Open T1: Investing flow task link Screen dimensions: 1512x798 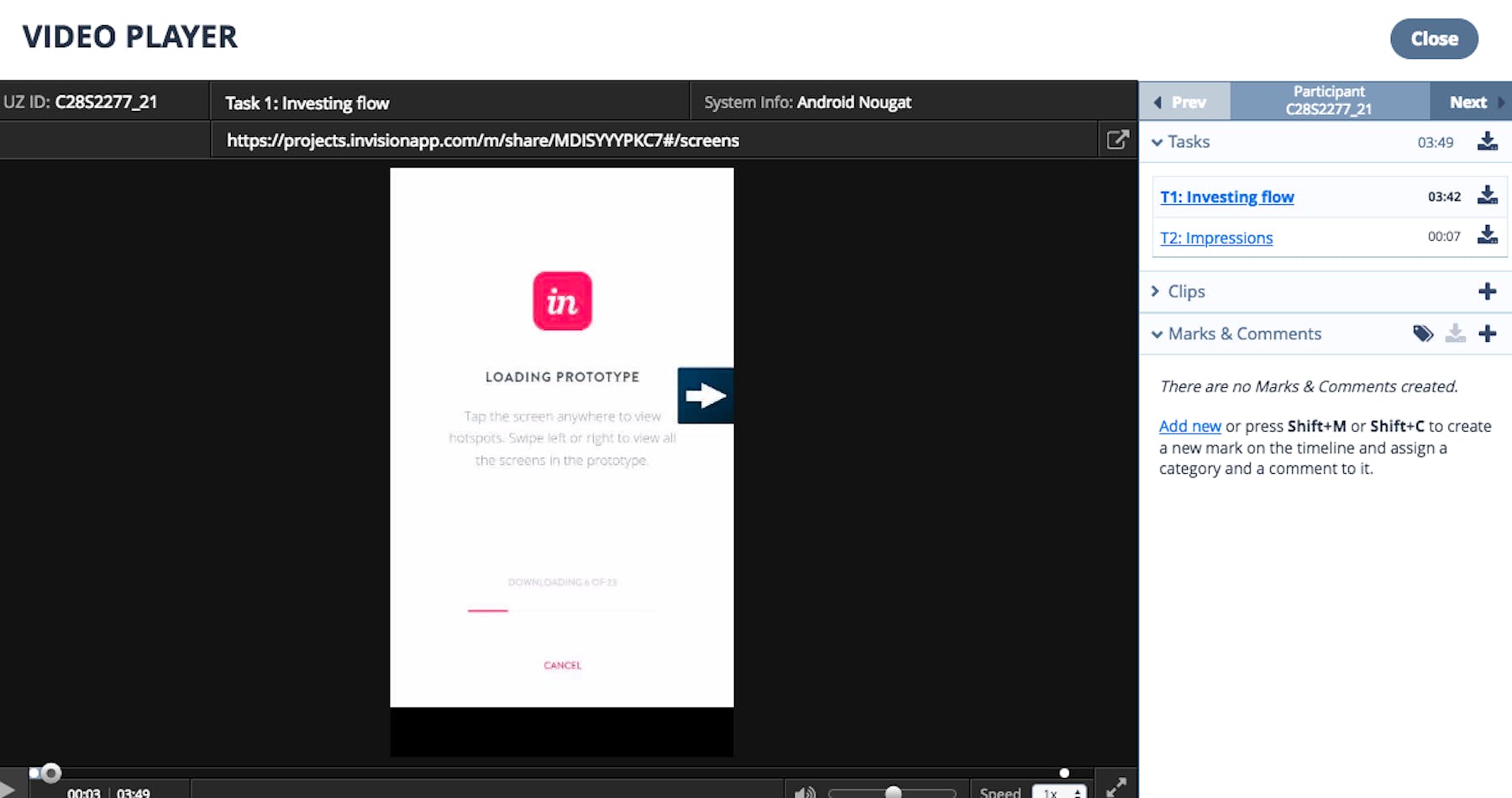pyautogui.click(x=1226, y=197)
